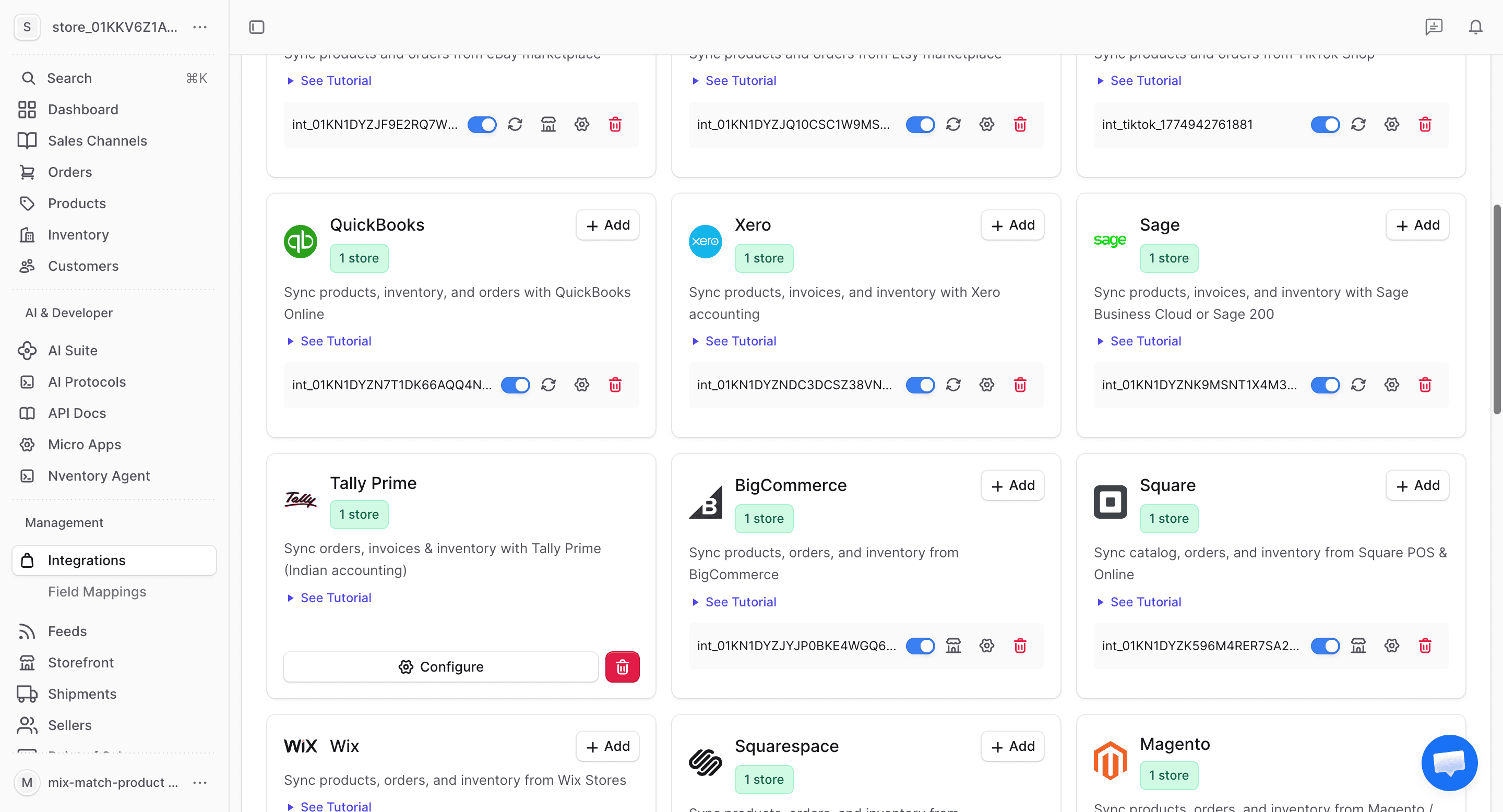Toggle eBay integration int_01KN1DYZJF9E2RQ7W off

tap(482, 124)
